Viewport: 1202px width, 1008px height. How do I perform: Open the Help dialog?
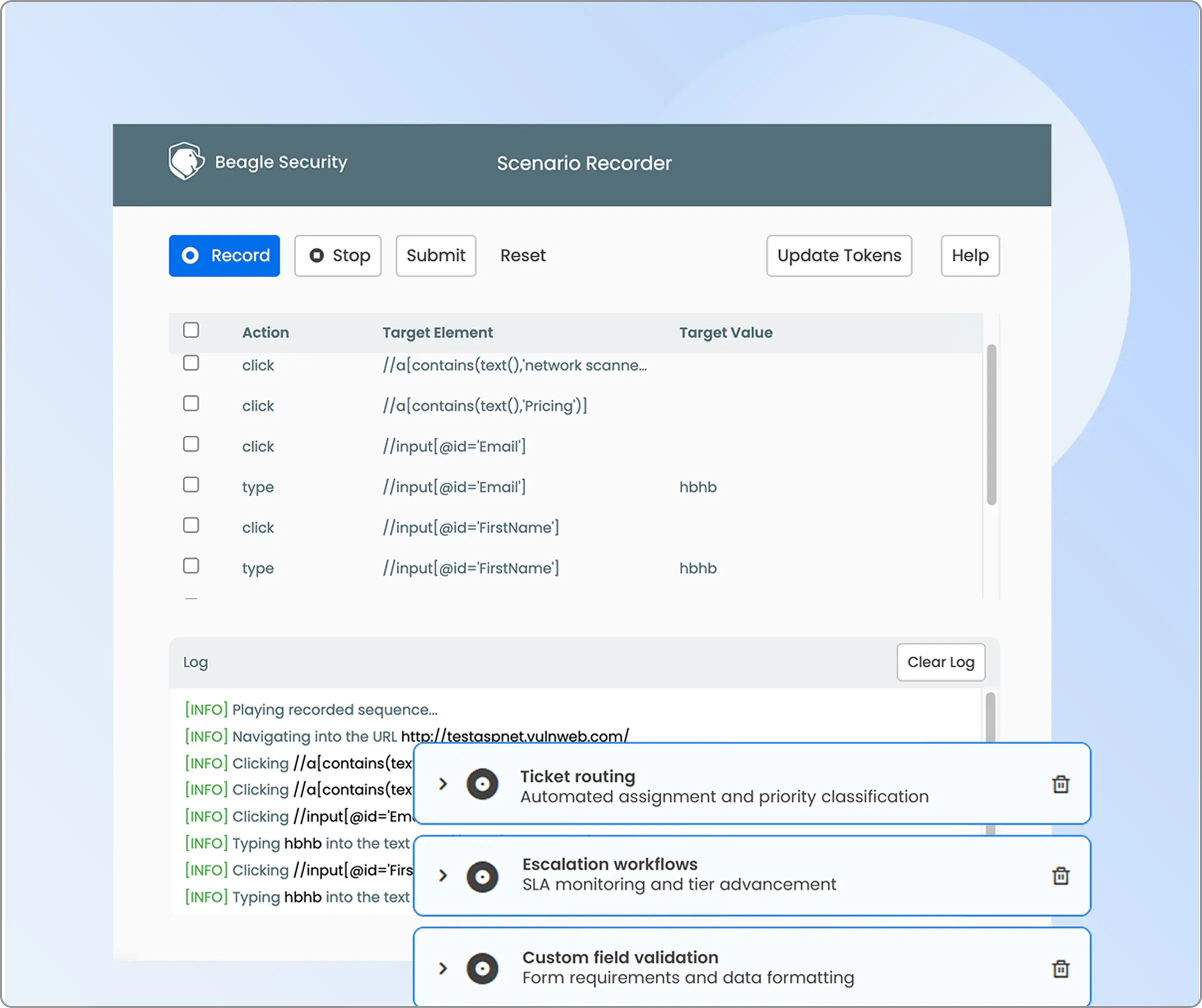[969, 256]
